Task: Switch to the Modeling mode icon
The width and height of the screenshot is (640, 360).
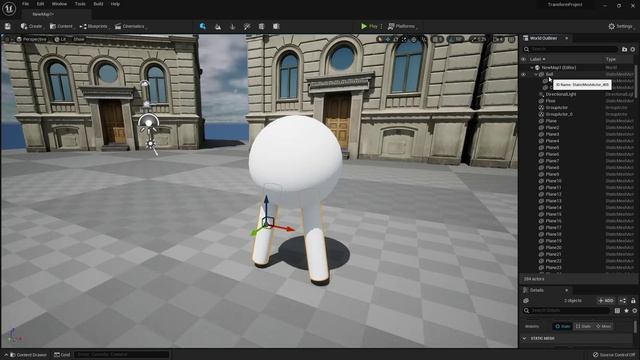Action: pyautogui.click(x=261, y=26)
